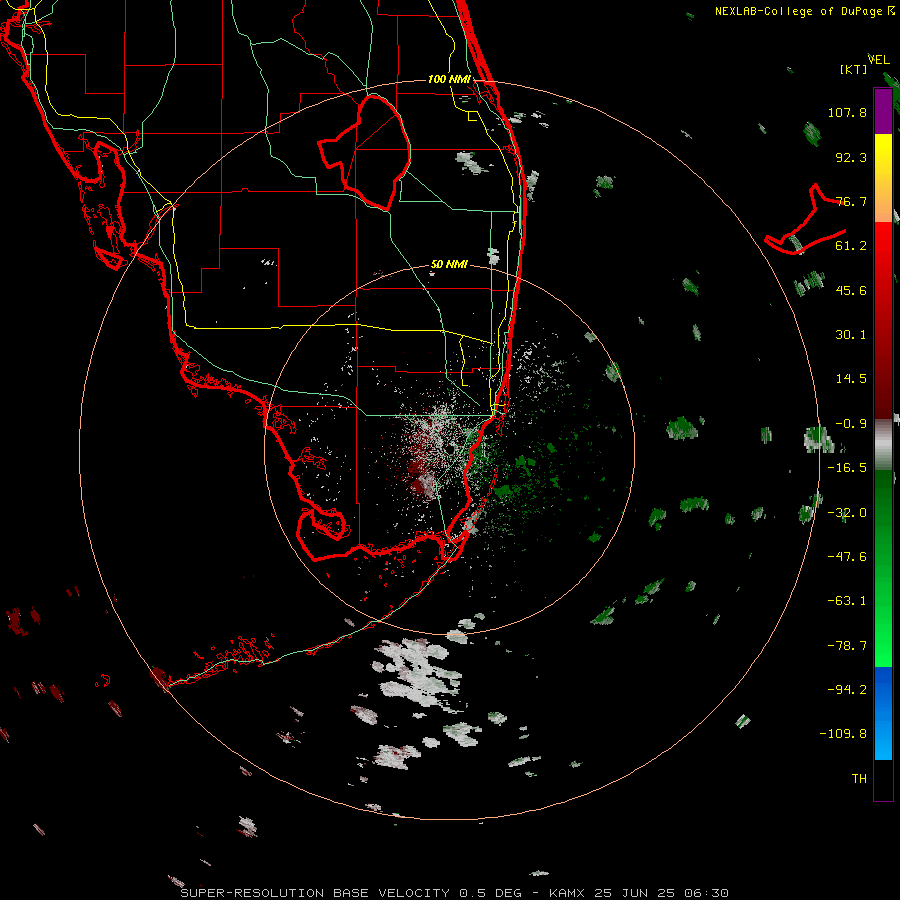Click the 06:30 timestamp in the caption
Screen dimensions: 900x900
[707, 893]
